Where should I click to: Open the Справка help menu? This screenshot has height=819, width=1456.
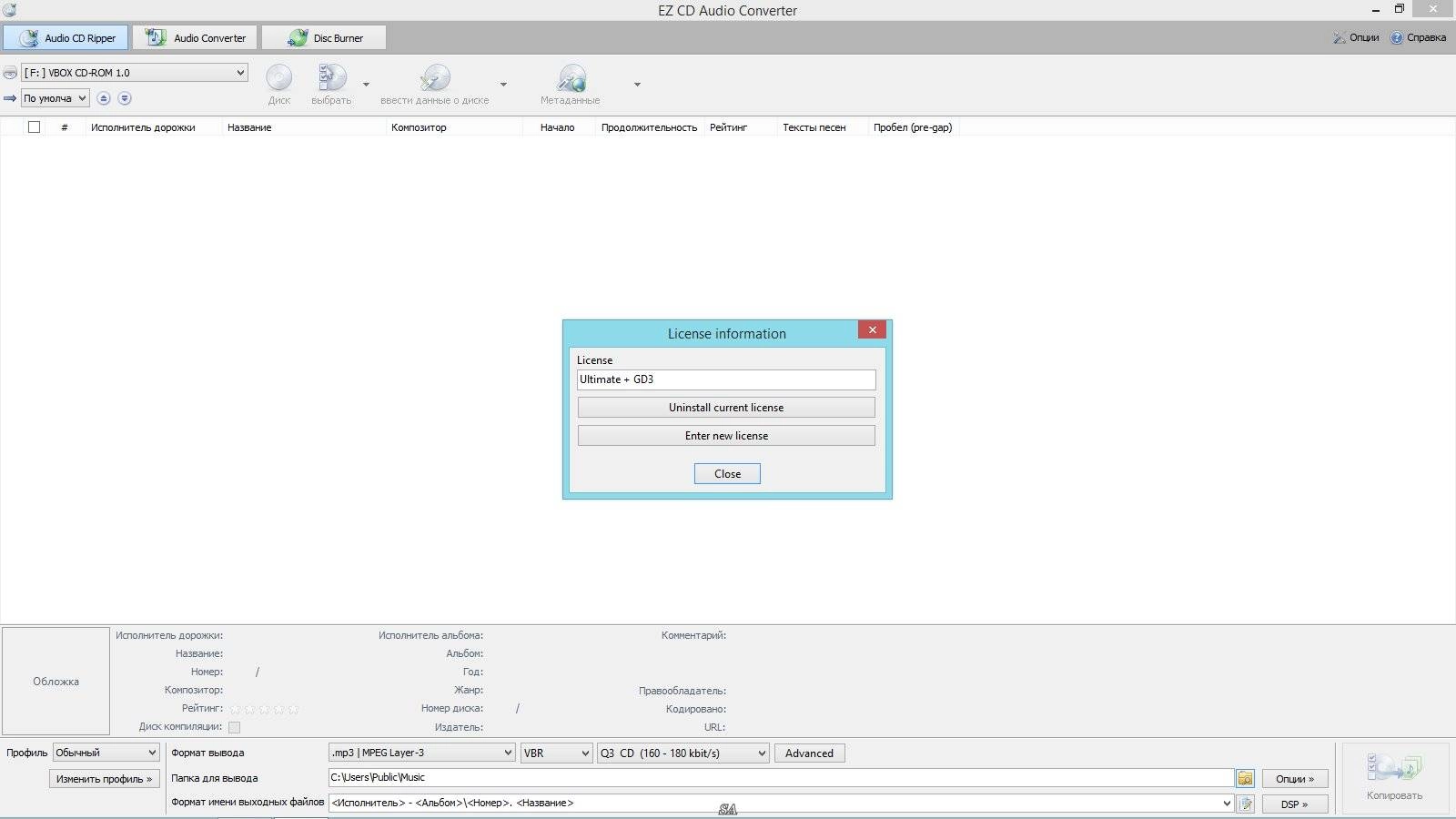pos(1418,37)
